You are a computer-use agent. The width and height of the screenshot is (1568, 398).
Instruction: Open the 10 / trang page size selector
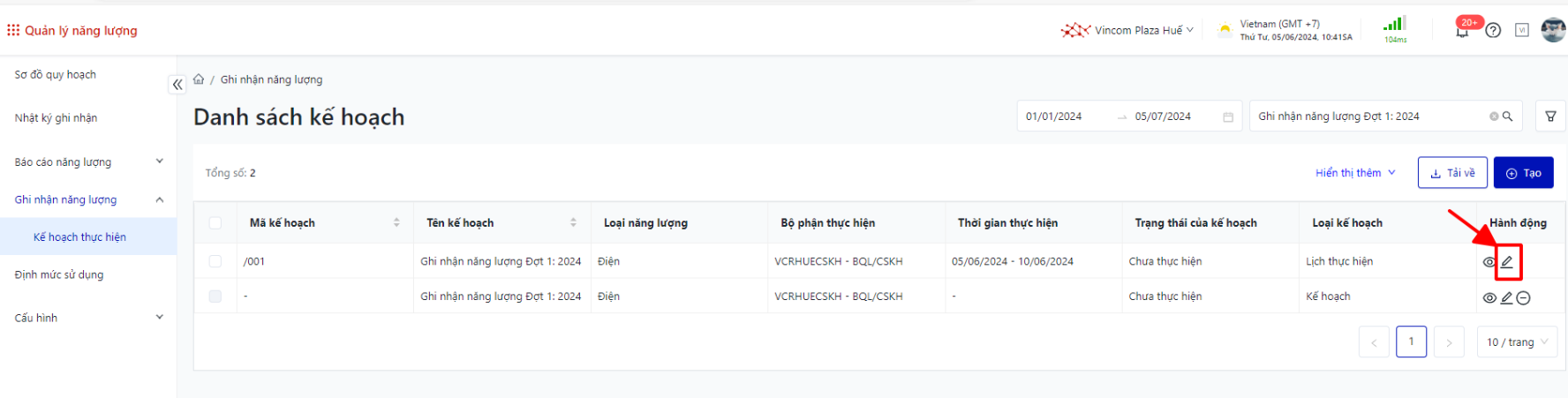tap(1517, 342)
